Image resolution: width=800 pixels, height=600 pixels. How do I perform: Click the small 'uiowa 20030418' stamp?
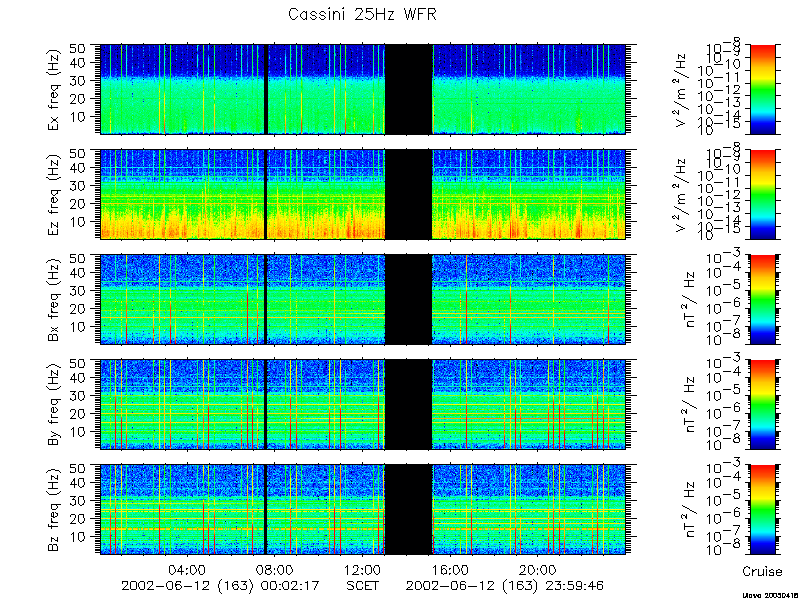click(770, 595)
